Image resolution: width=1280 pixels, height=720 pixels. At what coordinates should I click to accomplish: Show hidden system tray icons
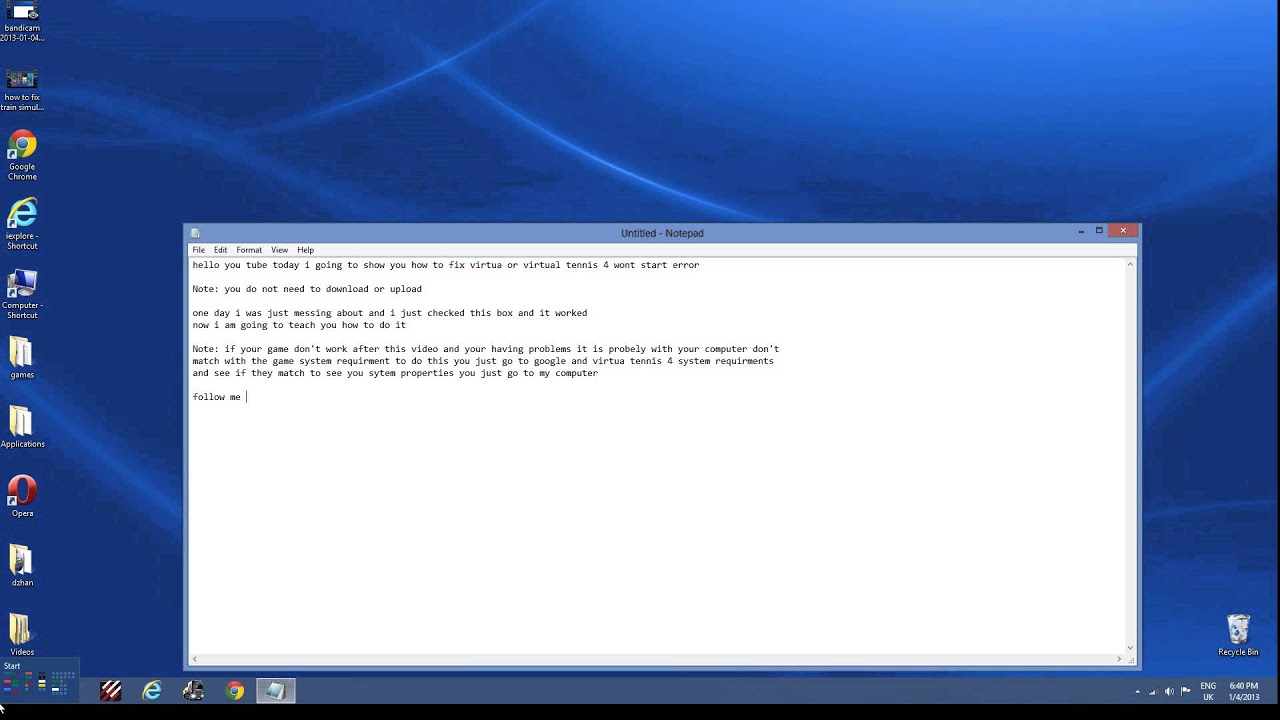tap(1137, 691)
